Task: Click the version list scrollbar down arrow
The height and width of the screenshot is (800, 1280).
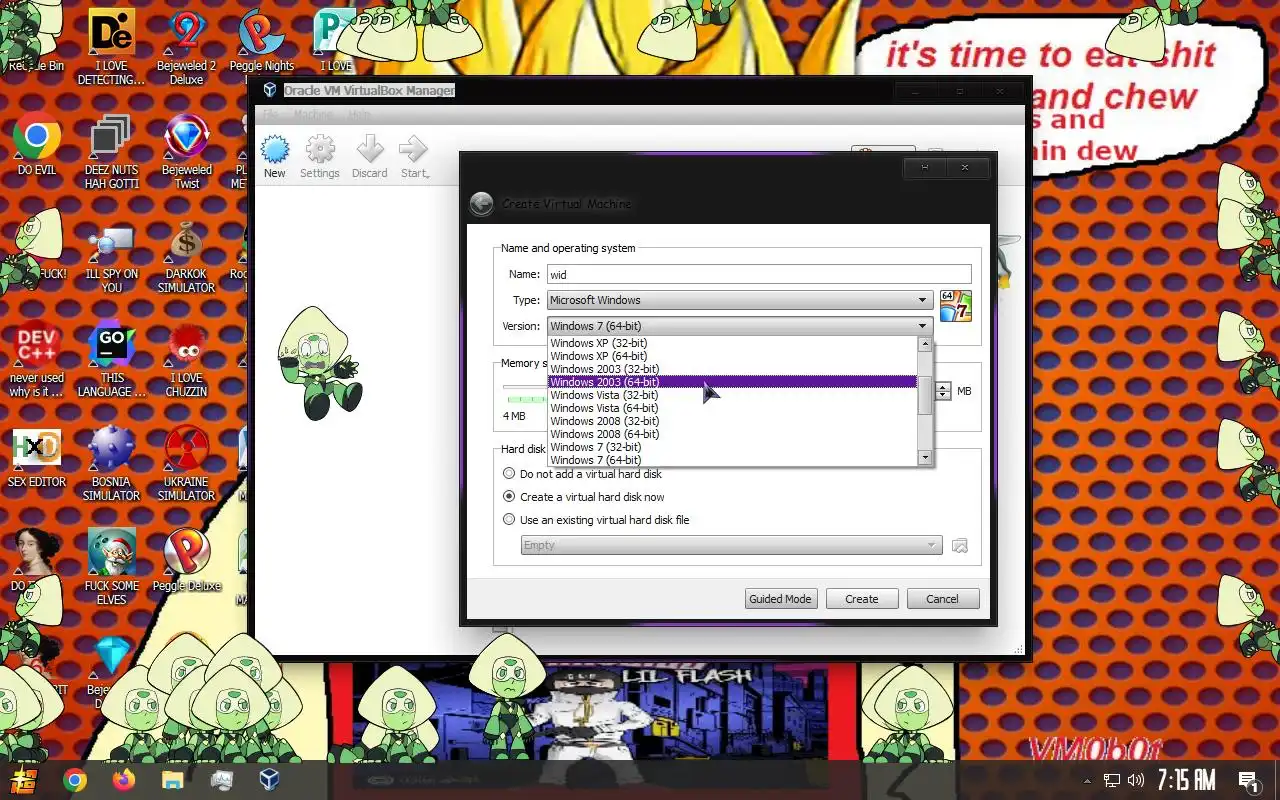Action: point(925,458)
